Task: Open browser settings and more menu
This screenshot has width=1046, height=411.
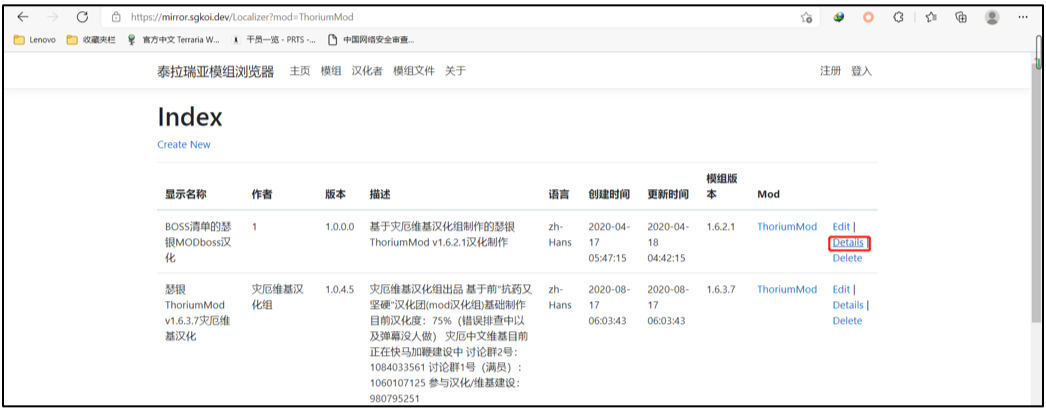Action: (1023, 17)
